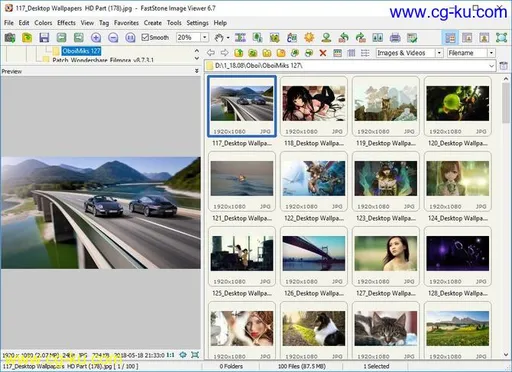The image size is (512, 372).
Task: Open Adjust Lighting sun icon
Action: pyautogui.click(x=309, y=37)
